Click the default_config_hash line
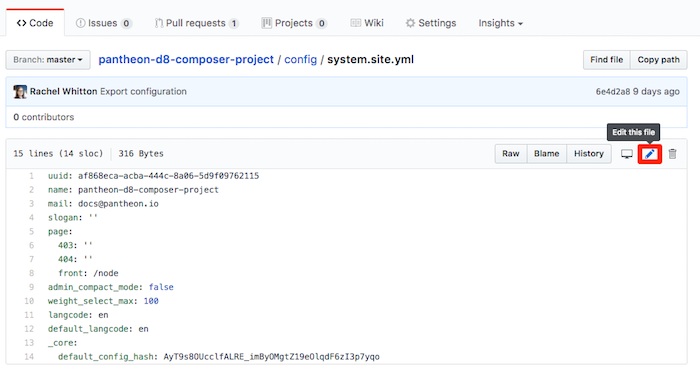 pyautogui.click(x=219, y=356)
